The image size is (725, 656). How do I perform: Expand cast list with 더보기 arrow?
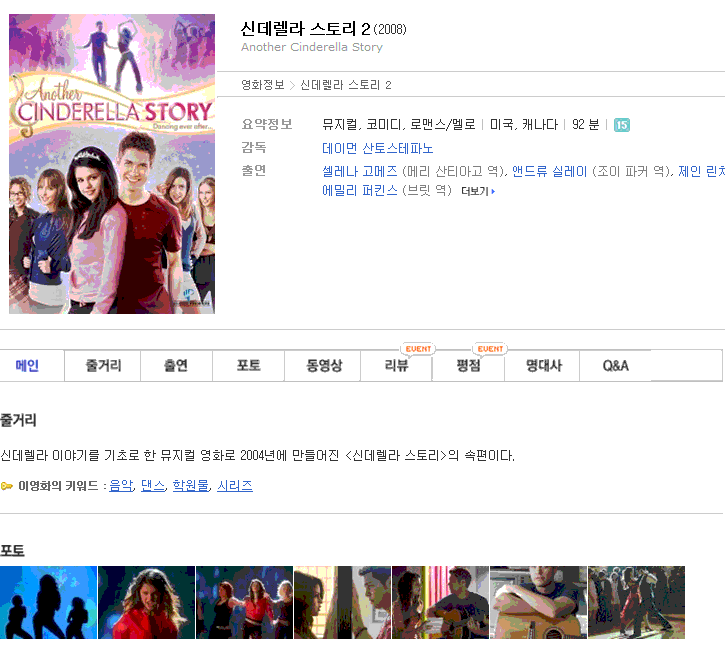point(478,191)
